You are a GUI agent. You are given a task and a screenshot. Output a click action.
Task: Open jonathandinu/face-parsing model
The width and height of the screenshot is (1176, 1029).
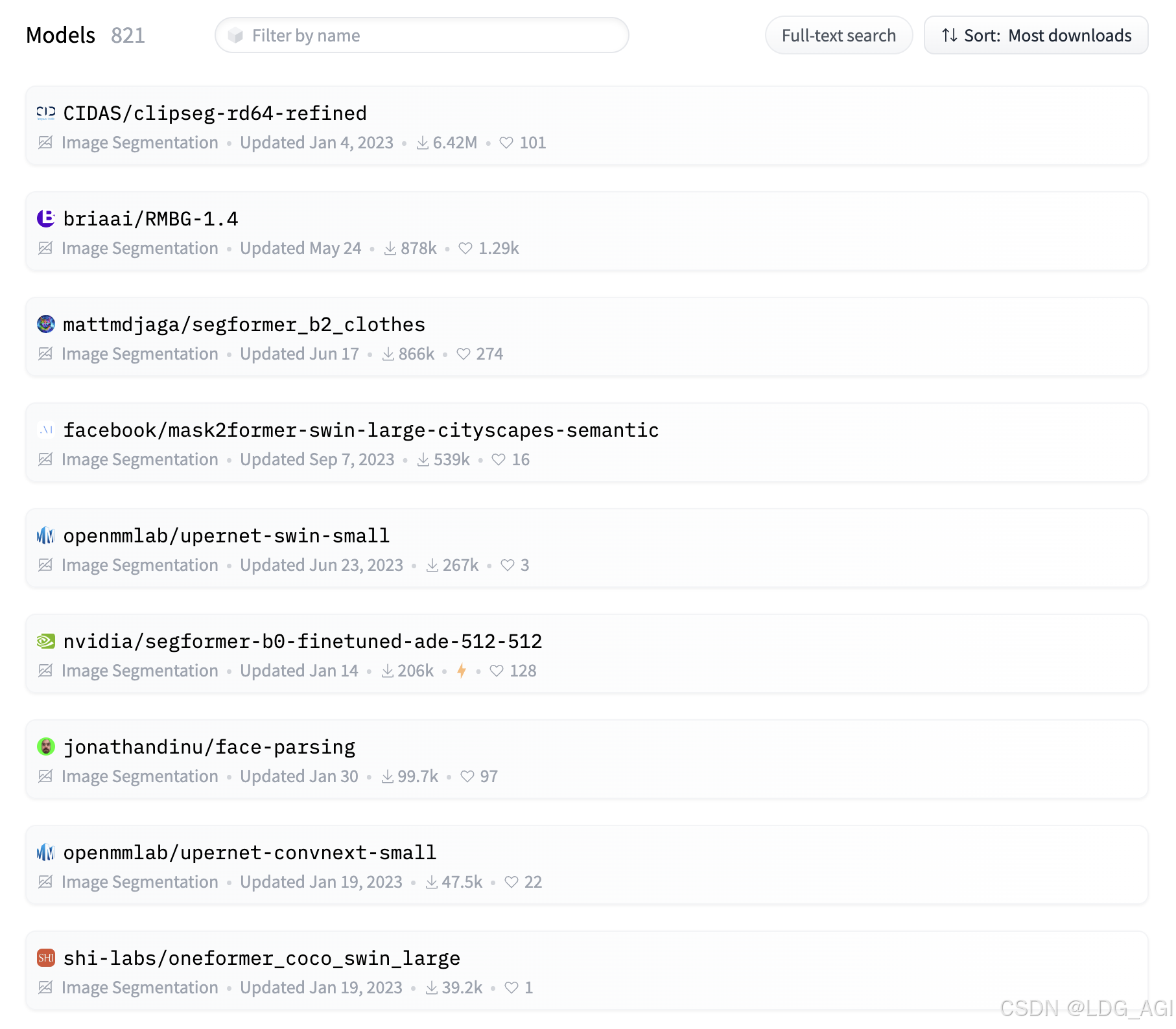pos(209,747)
